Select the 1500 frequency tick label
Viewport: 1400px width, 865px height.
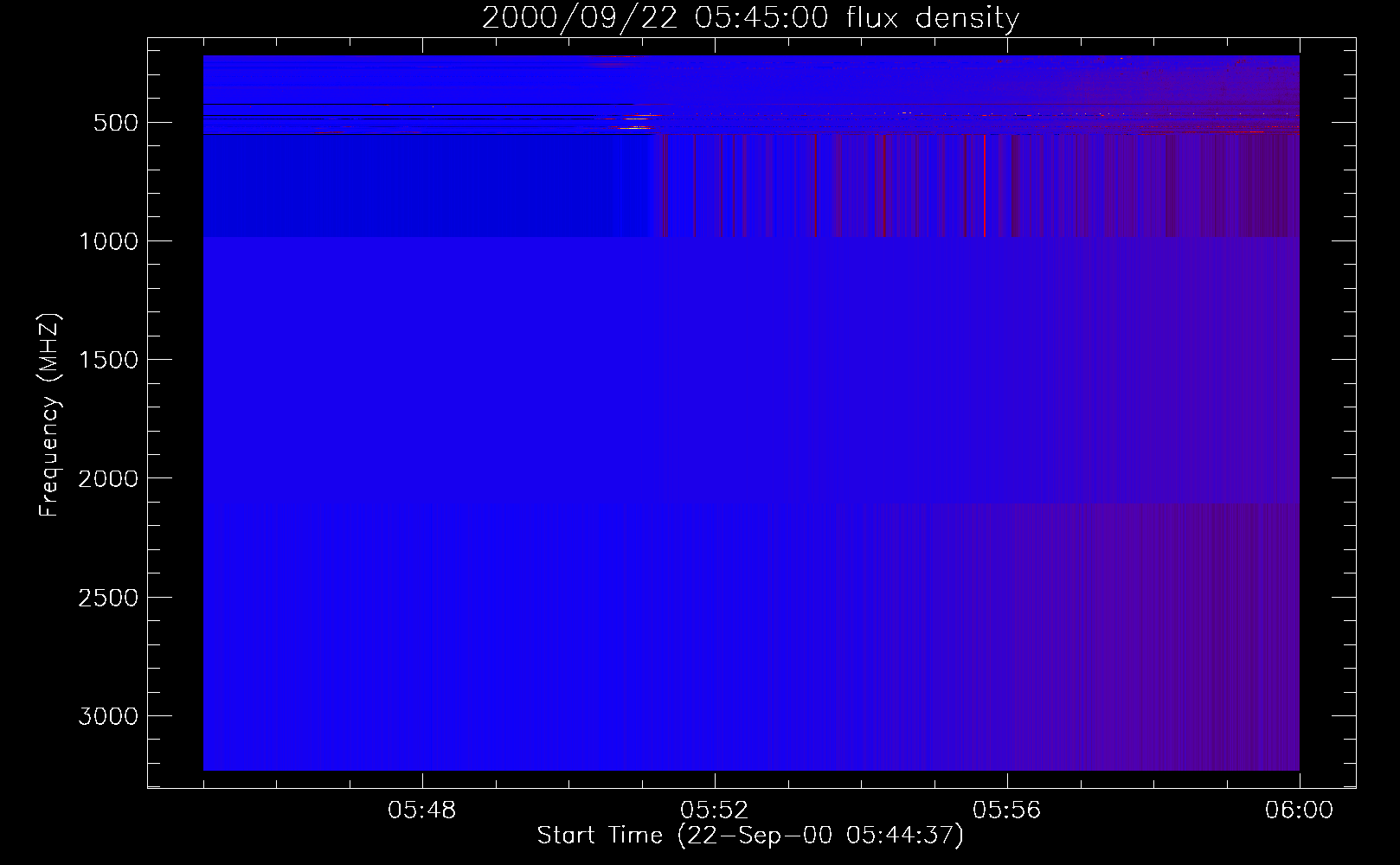tap(108, 360)
